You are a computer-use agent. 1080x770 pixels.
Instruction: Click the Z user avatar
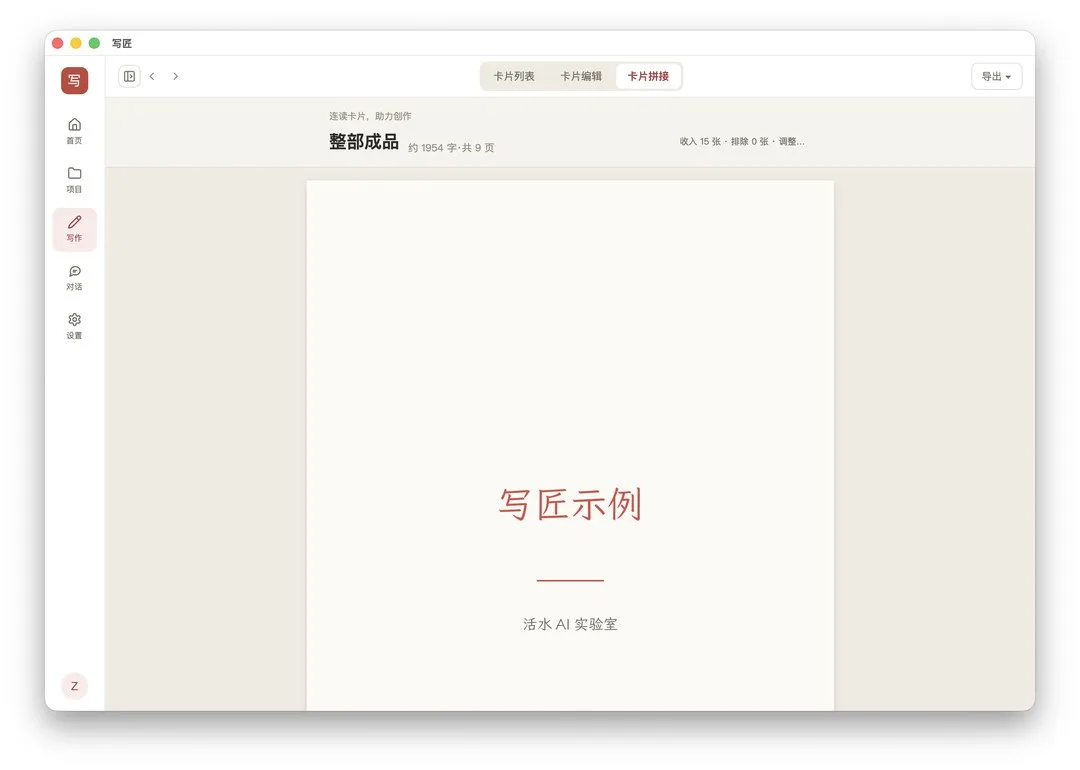(74, 686)
